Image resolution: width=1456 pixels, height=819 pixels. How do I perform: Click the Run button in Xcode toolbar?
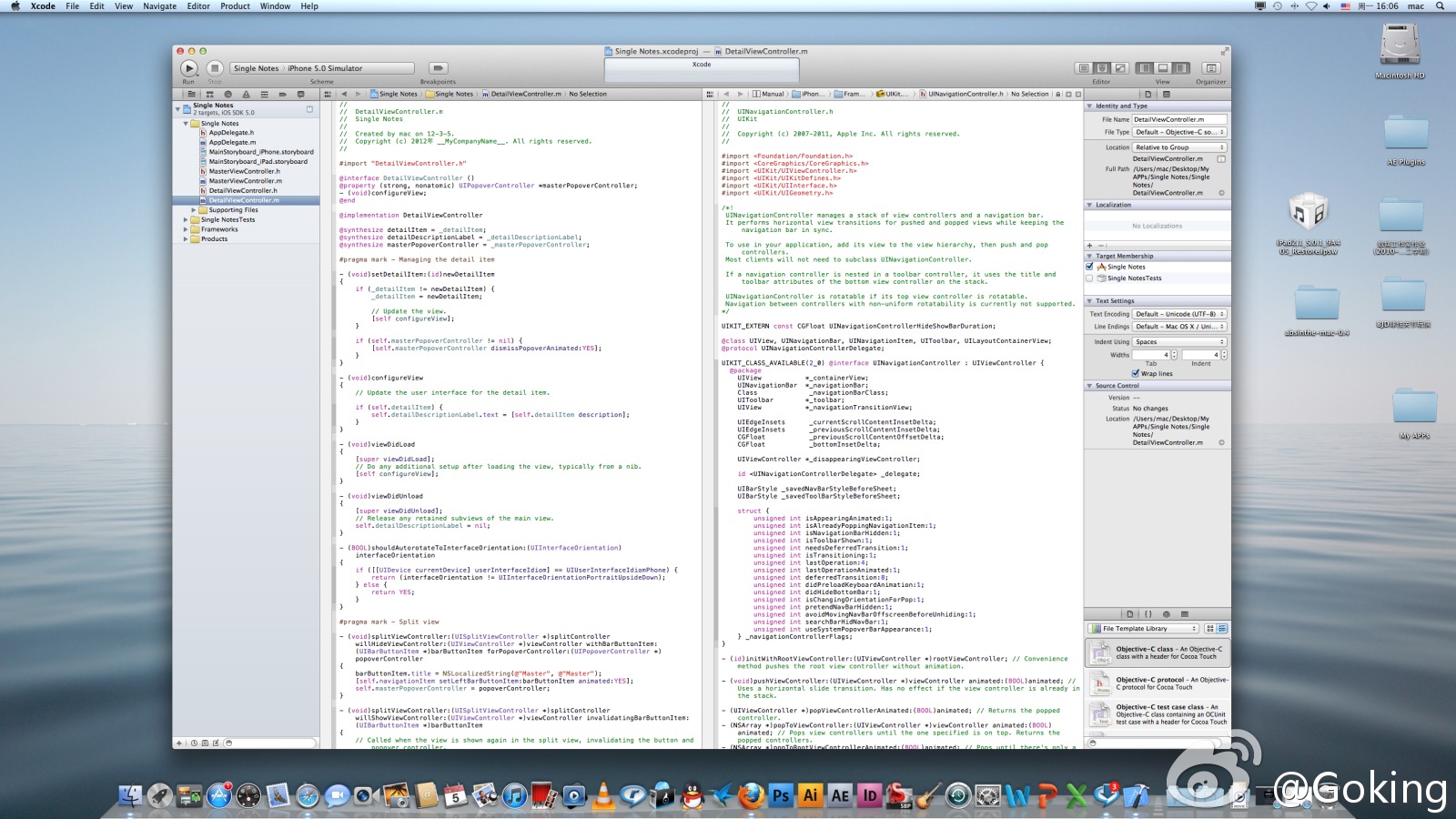[189, 68]
